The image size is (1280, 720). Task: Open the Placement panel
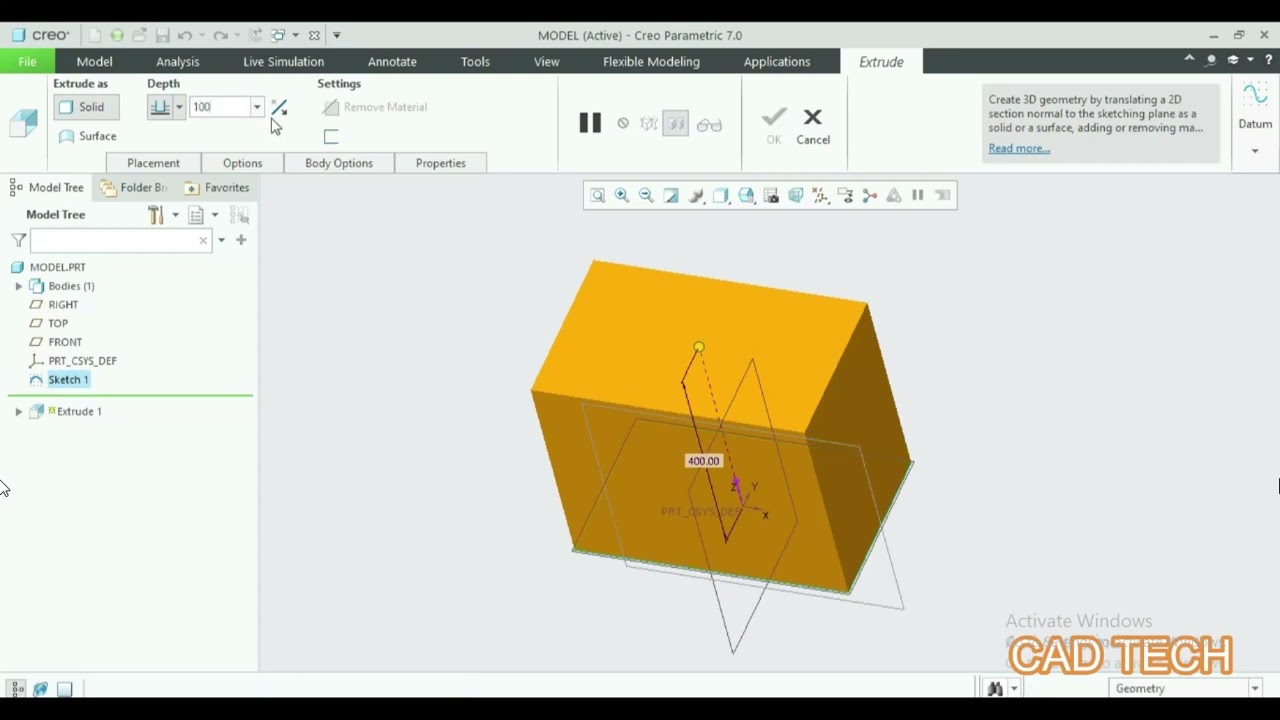coord(153,163)
